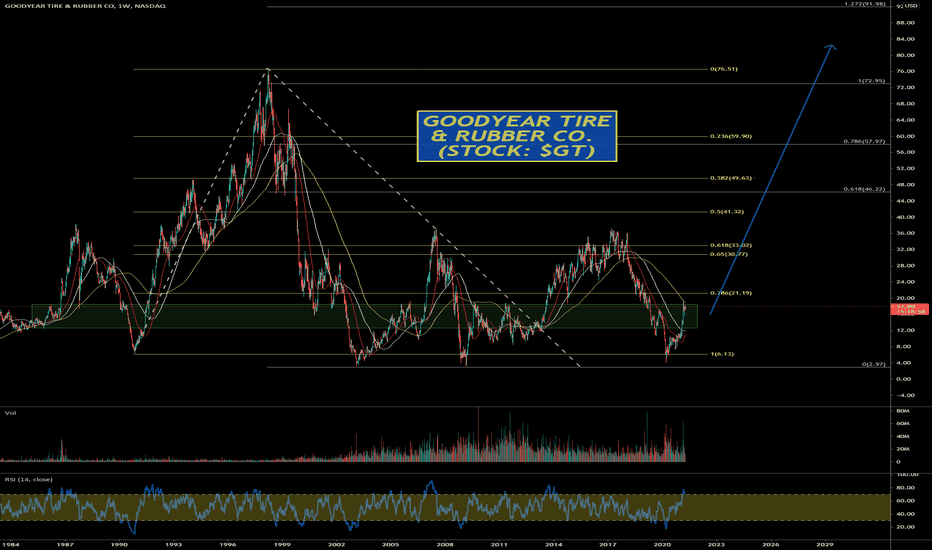The image size is (932, 550).
Task: Select the 0.382(49.63) Fibonacci label
Action: pyautogui.click(x=731, y=178)
